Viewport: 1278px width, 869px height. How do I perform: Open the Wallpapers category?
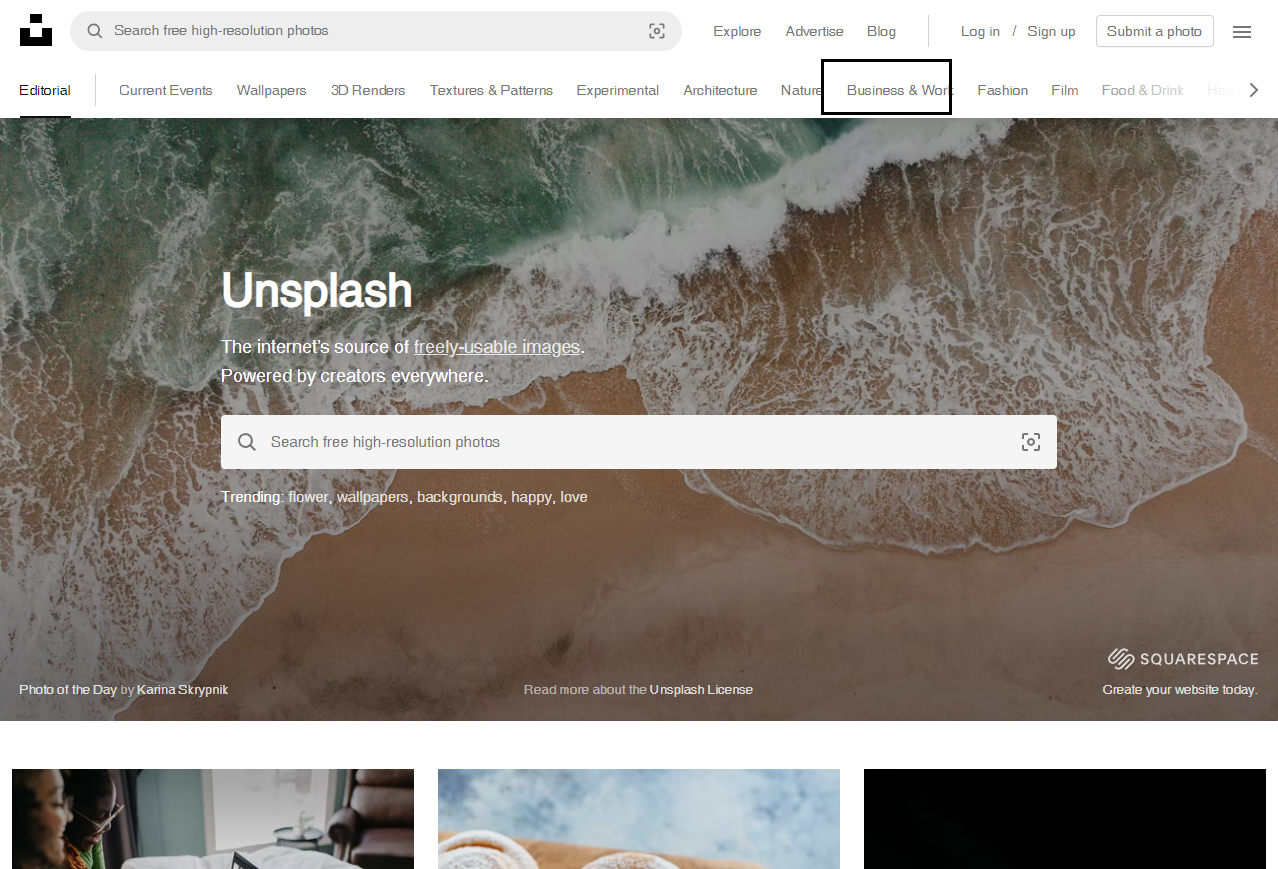click(x=272, y=90)
